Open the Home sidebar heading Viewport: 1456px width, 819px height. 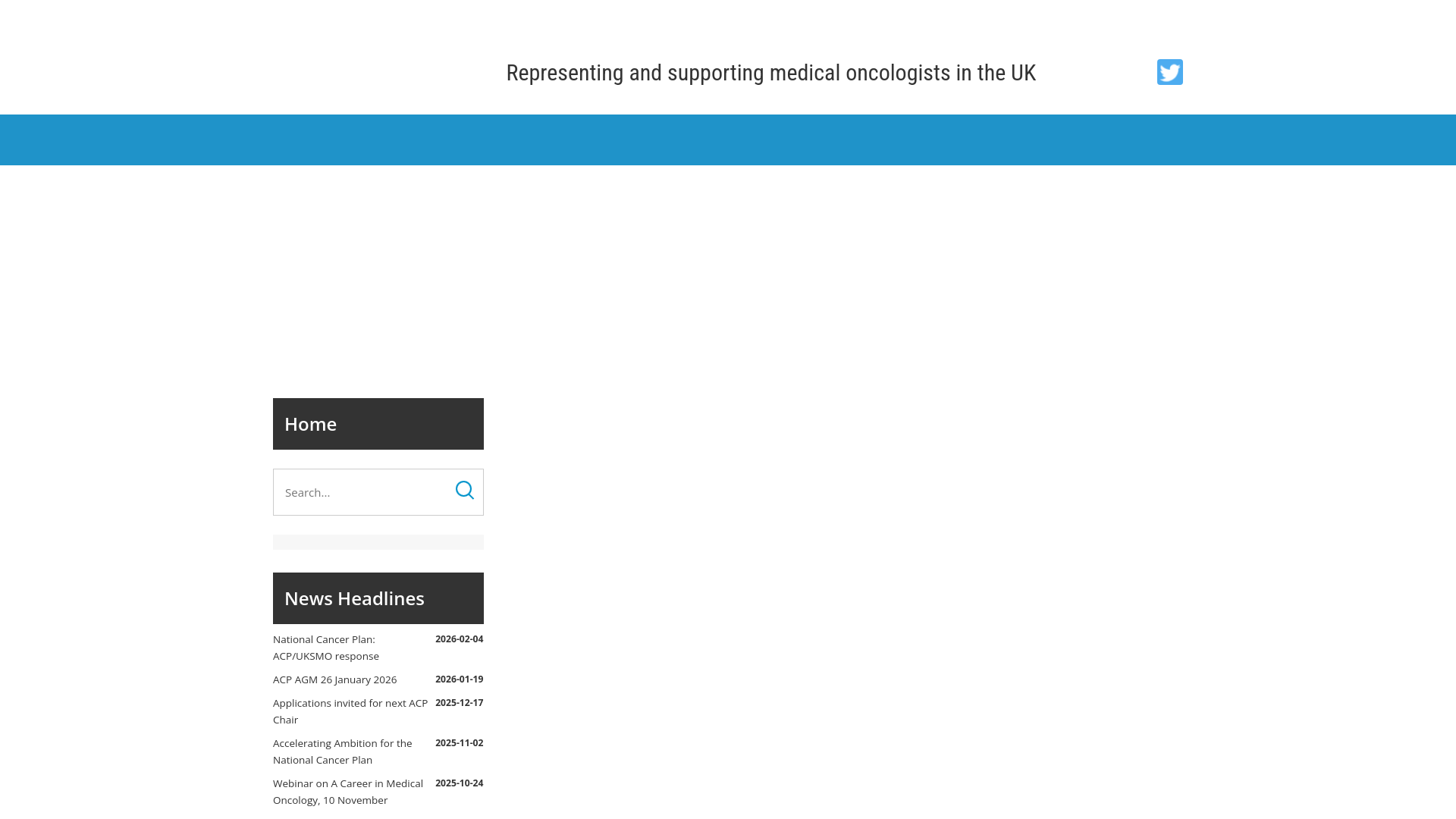[x=378, y=424]
